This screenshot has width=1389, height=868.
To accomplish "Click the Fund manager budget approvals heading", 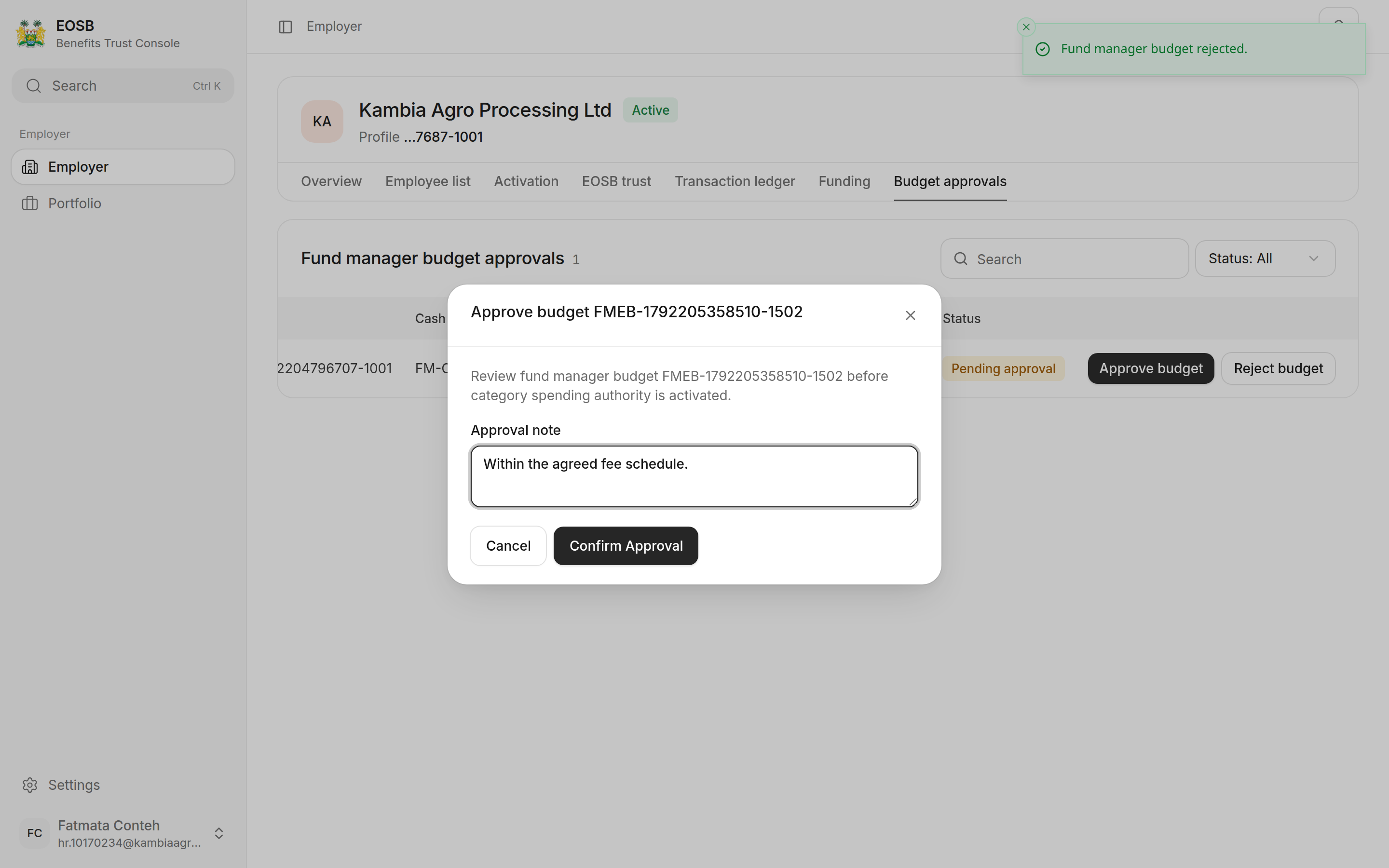I will tap(432, 259).
